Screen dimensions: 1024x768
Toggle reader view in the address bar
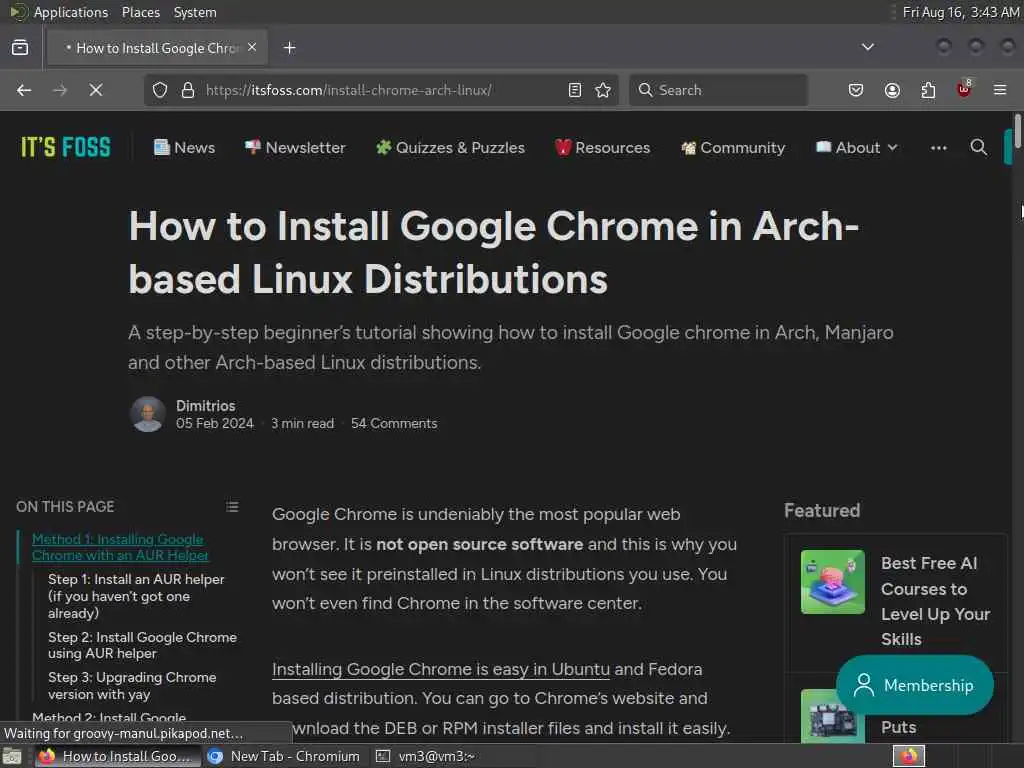pyautogui.click(x=575, y=90)
